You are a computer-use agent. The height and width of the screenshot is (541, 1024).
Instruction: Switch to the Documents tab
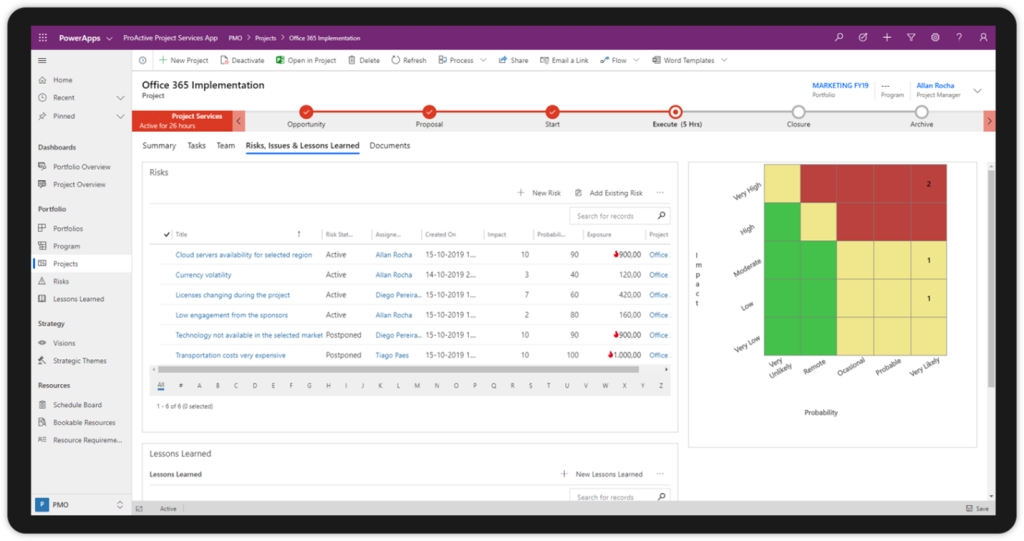point(390,146)
